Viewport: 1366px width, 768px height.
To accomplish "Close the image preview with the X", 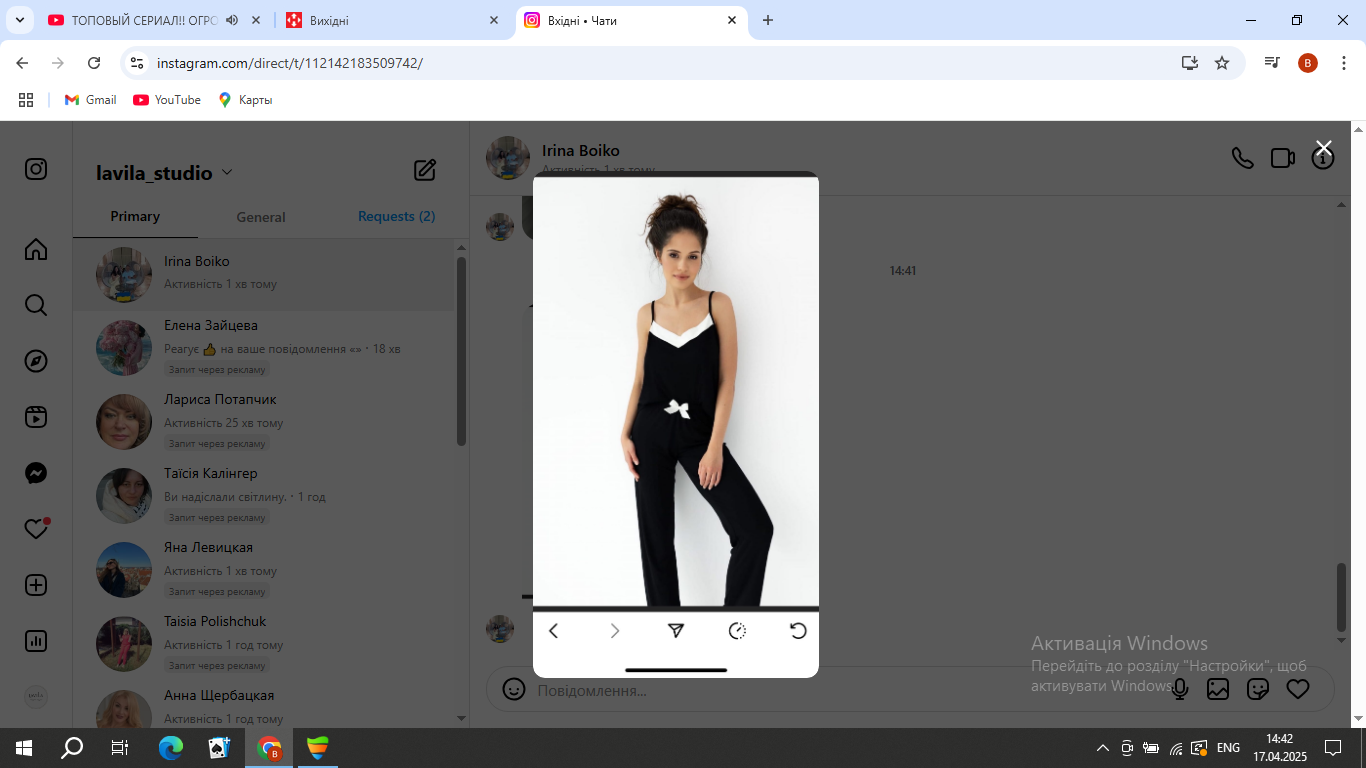I will point(1323,148).
